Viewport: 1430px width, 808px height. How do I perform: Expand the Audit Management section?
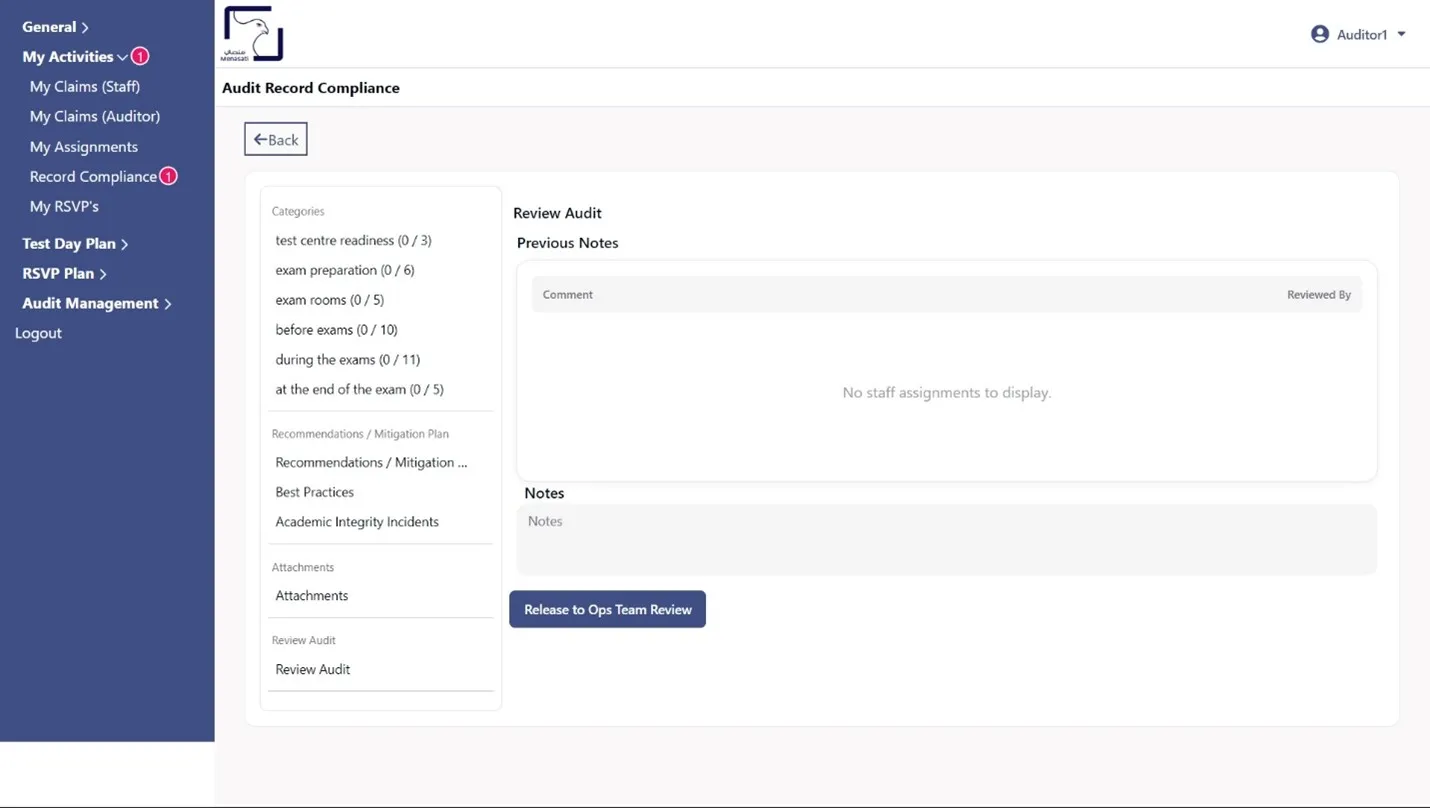[96, 304]
